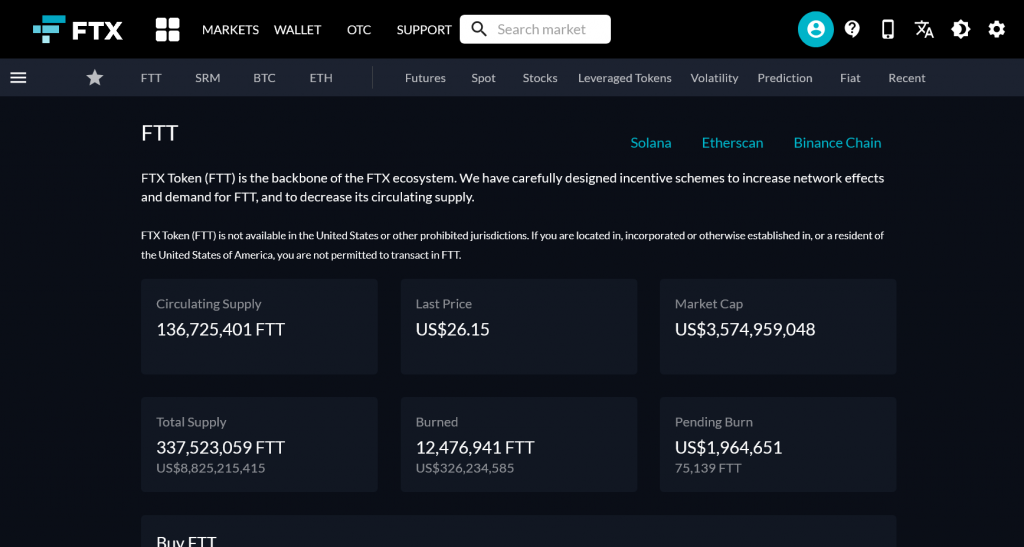1024x547 pixels.
Task: Click the Last Price value US$26.15
Action: [x=453, y=329]
